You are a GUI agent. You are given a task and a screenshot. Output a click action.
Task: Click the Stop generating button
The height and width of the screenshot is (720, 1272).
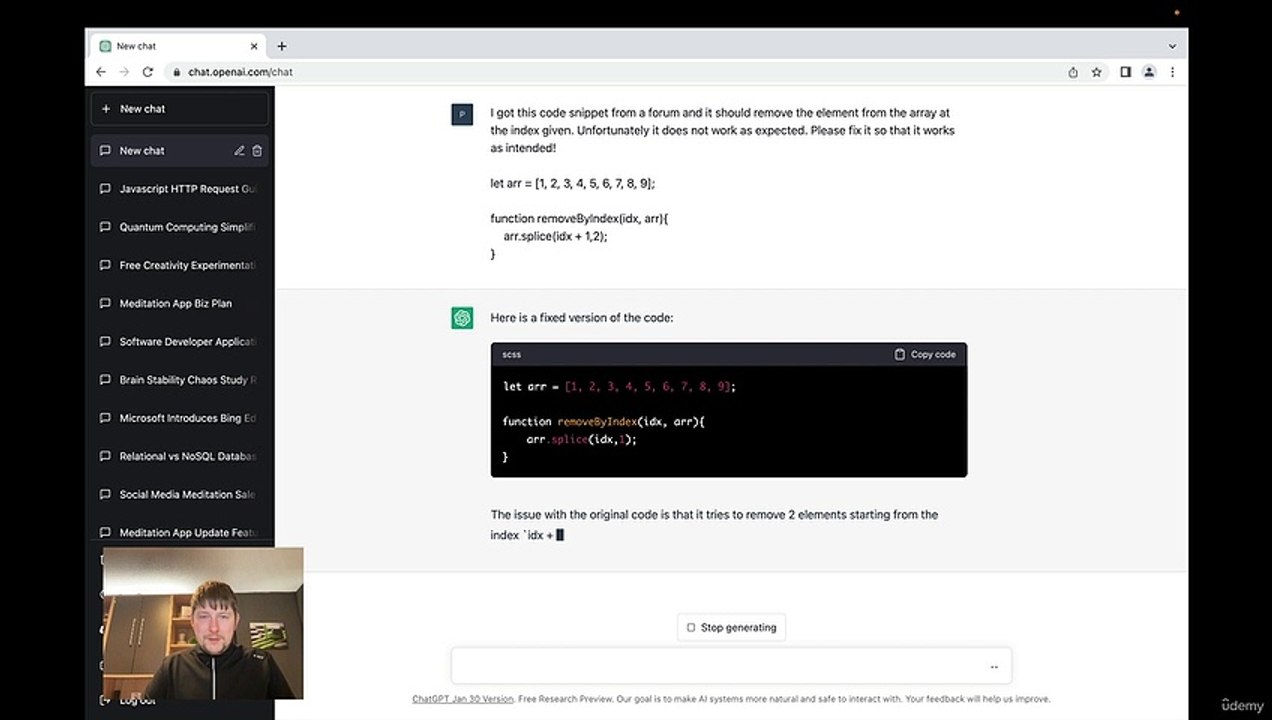[x=732, y=627]
